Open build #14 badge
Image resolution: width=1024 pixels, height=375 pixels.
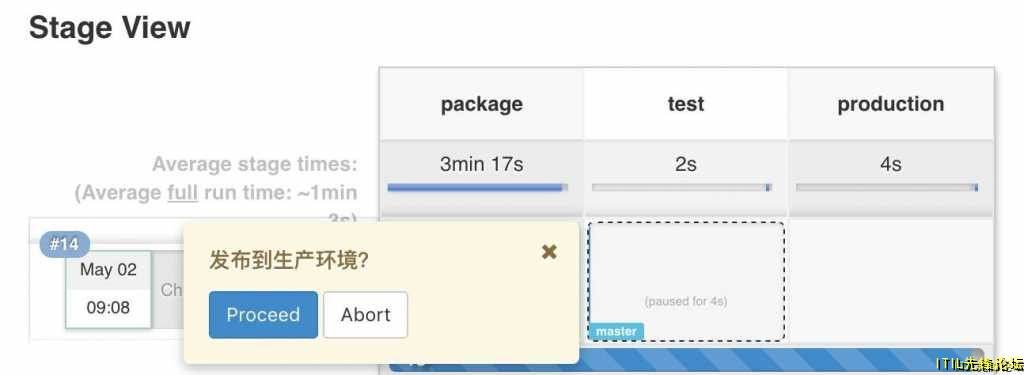point(65,245)
